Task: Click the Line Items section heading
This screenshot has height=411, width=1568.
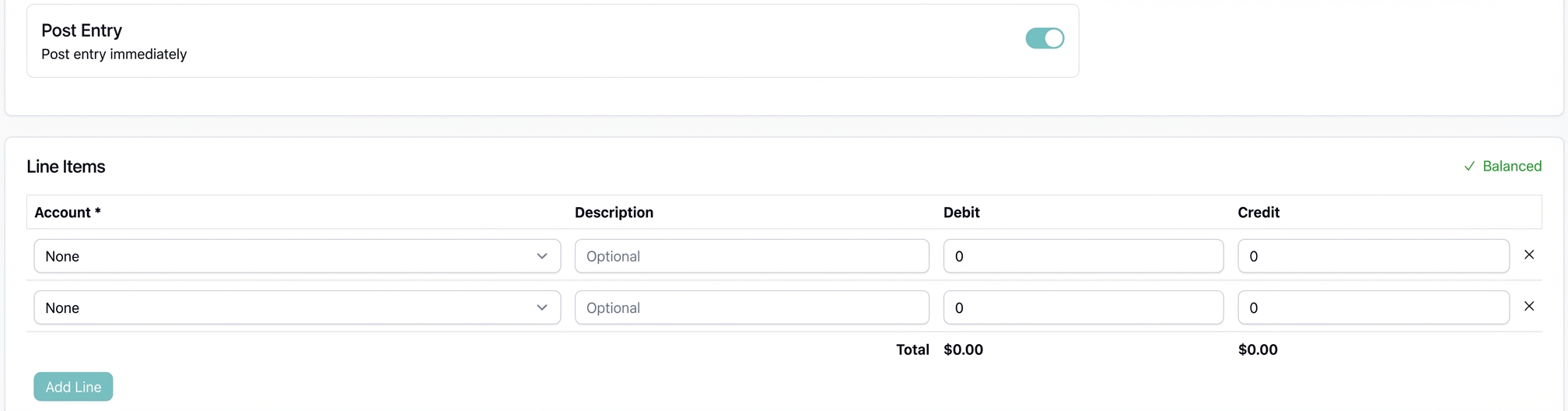Action: click(x=66, y=167)
